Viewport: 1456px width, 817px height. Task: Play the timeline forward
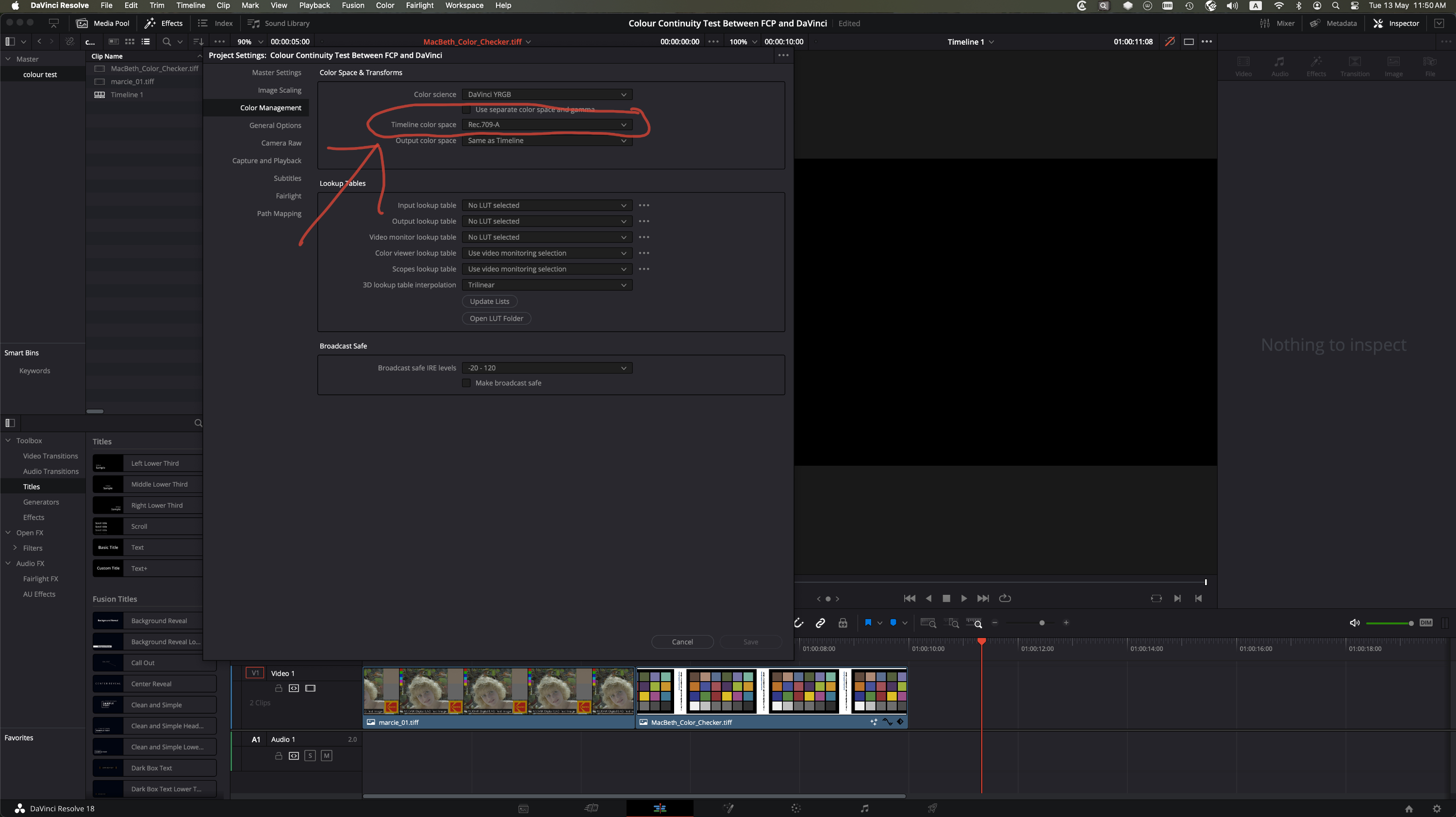click(964, 598)
